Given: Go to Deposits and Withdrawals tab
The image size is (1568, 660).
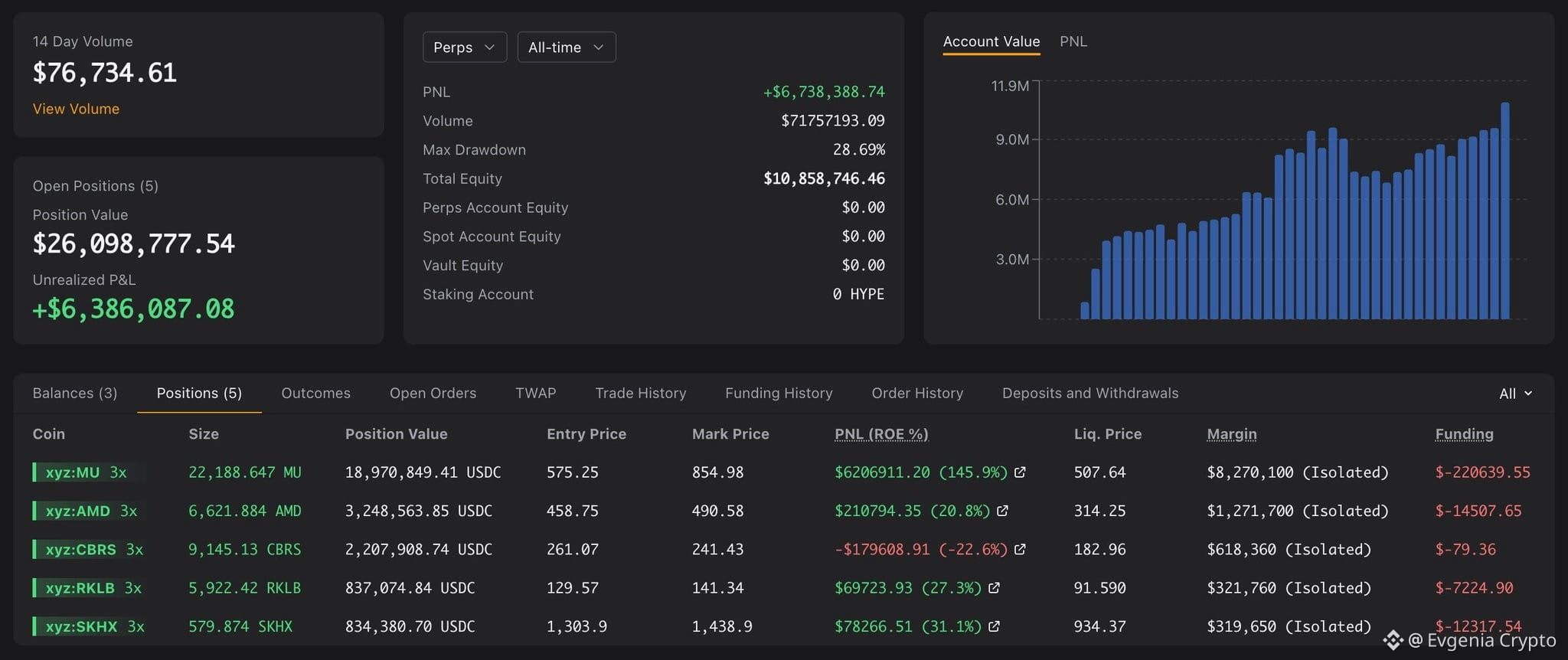Looking at the screenshot, I should [1090, 393].
